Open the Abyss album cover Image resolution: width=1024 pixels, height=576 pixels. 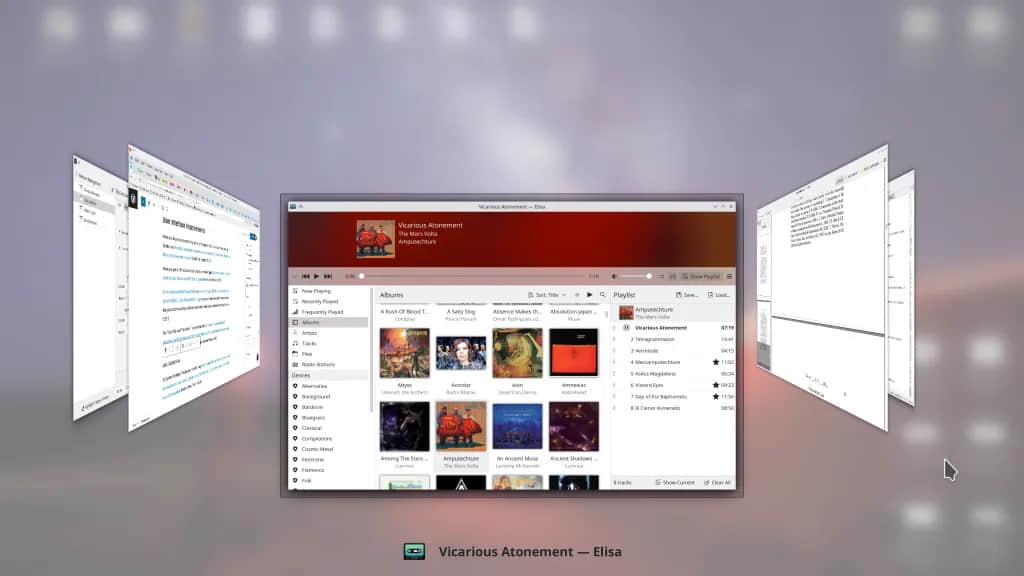click(x=405, y=353)
